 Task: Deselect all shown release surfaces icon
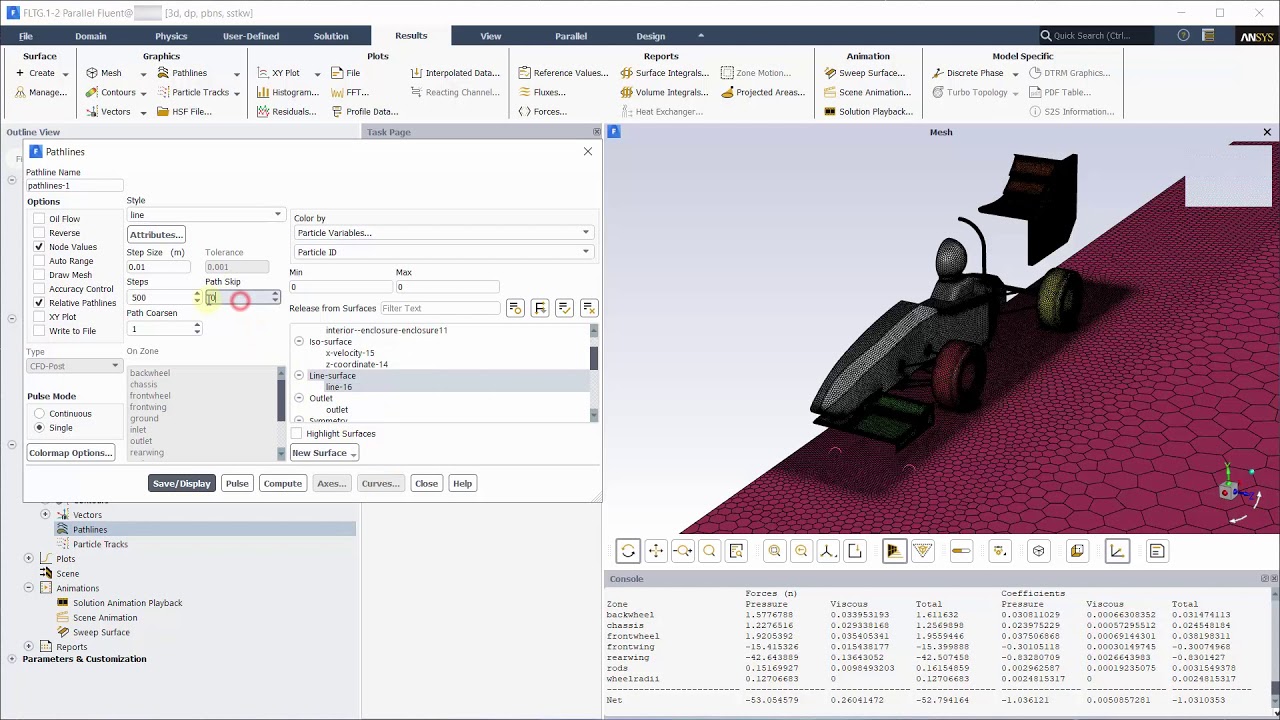click(x=589, y=308)
